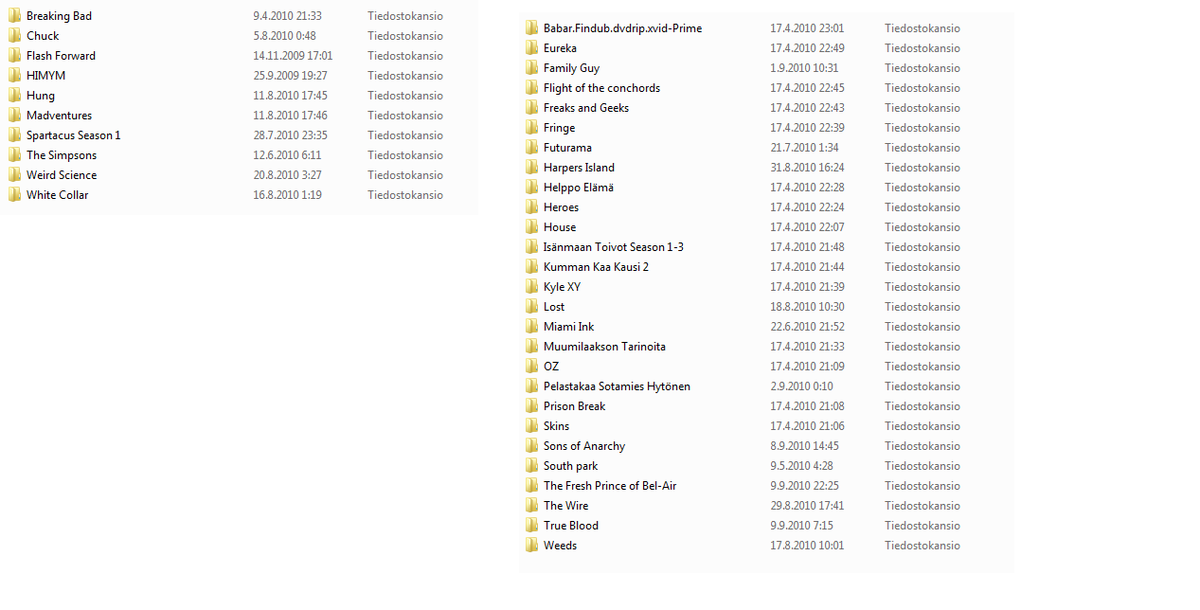Click the White Collar folder icon
Screen dimensions: 1200x610
15,195
